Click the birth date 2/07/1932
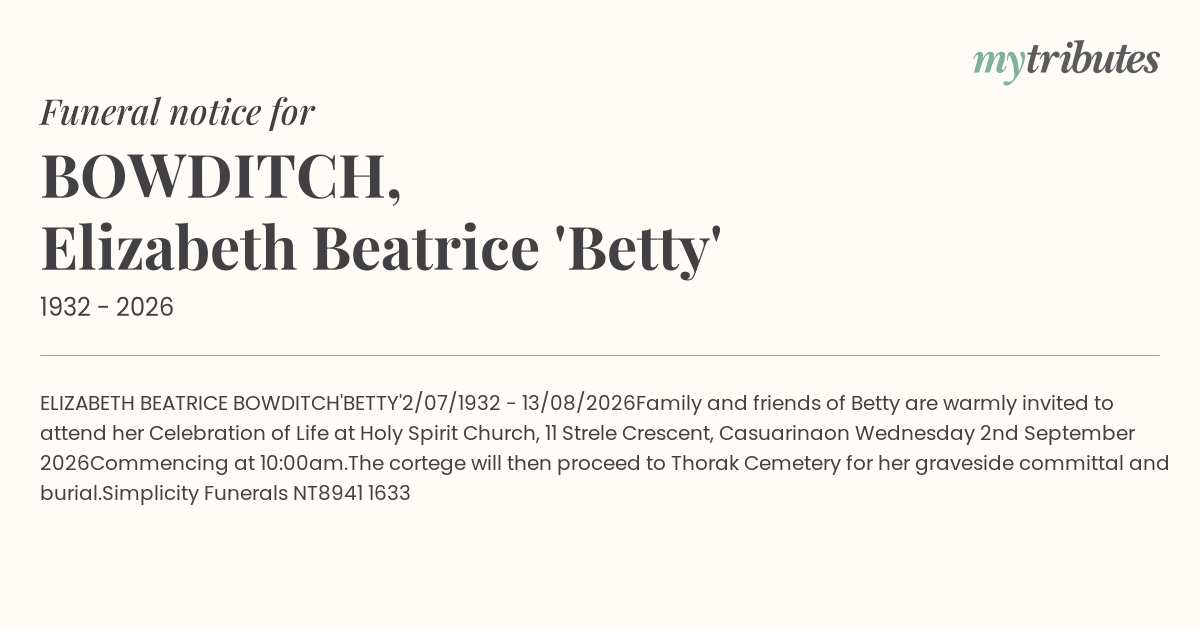This screenshot has width=1200, height=630. pyautogui.click(x=451, y=404)
